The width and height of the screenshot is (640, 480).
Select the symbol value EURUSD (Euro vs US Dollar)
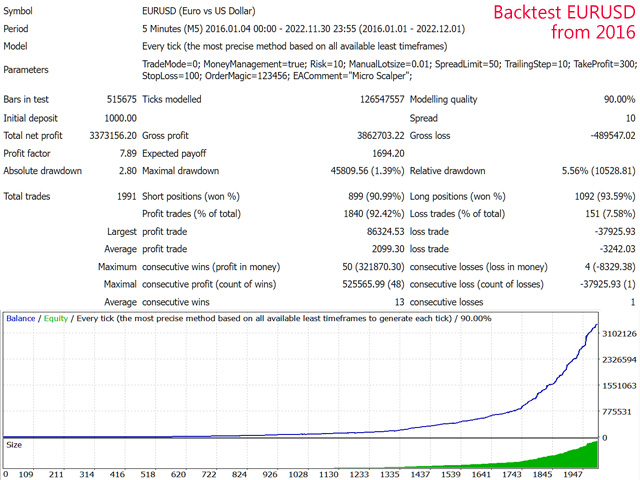198,11
